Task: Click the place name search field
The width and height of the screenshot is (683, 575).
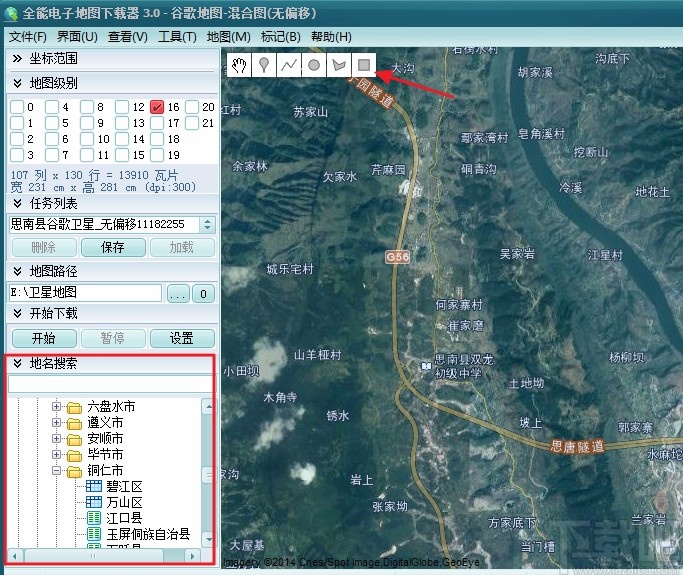Action: point(111,384)
